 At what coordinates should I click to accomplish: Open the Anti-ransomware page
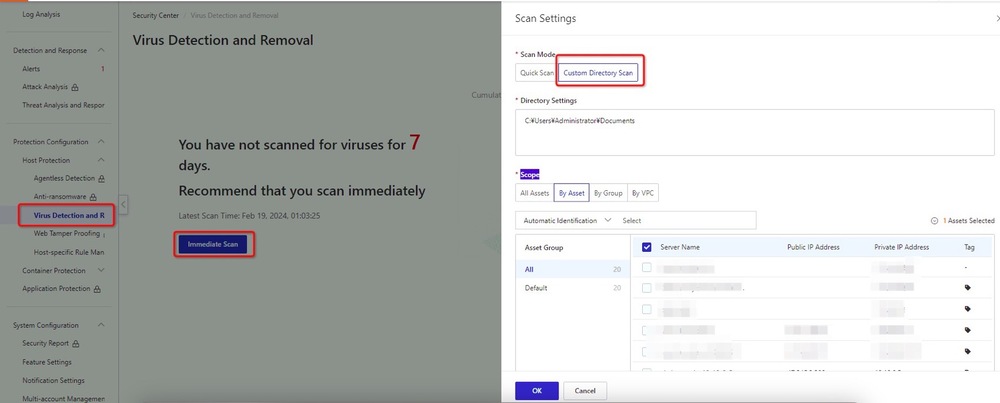(60, 197)
